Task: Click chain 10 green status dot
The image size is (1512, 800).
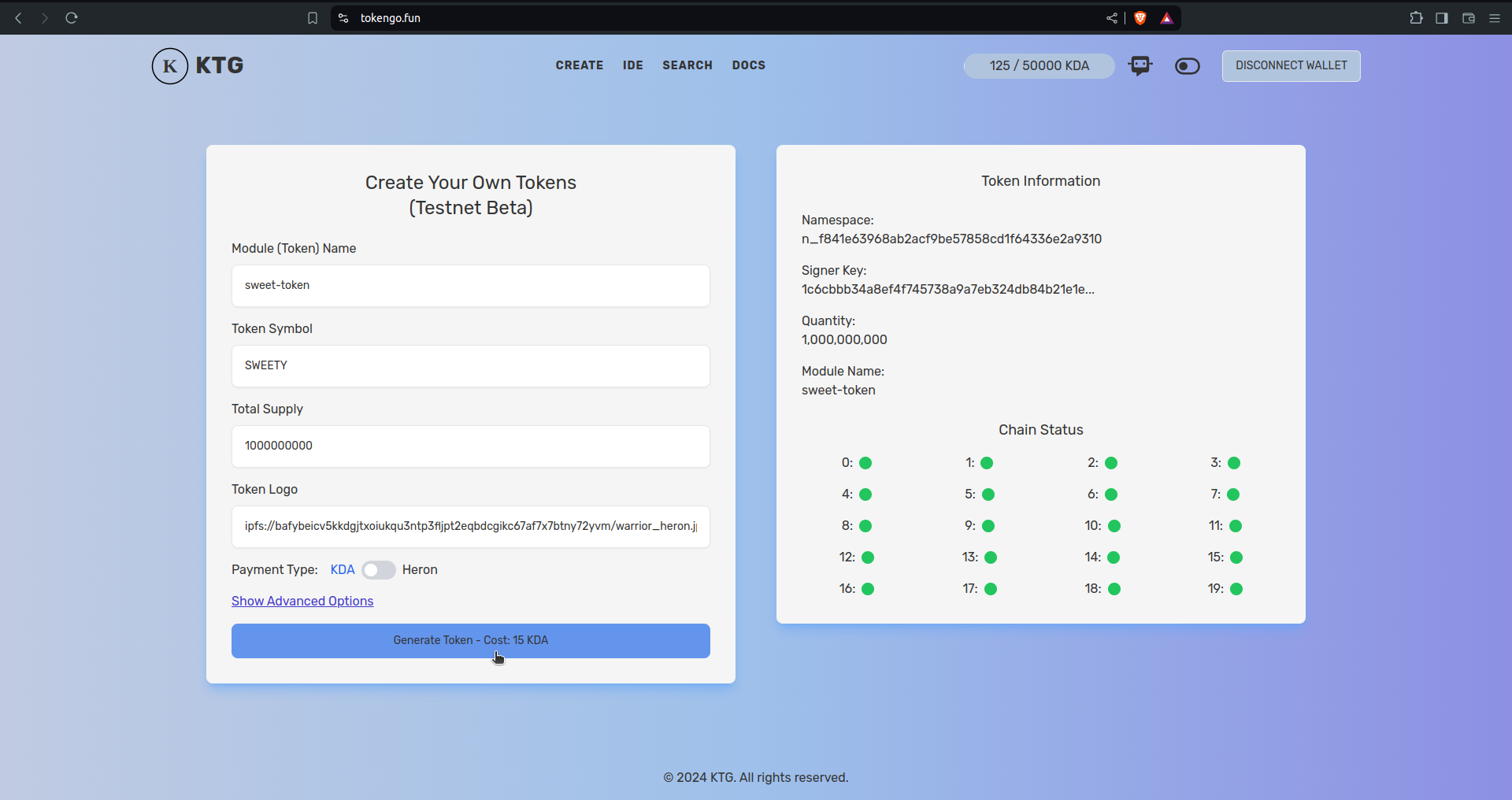Action: [1114, 526]
